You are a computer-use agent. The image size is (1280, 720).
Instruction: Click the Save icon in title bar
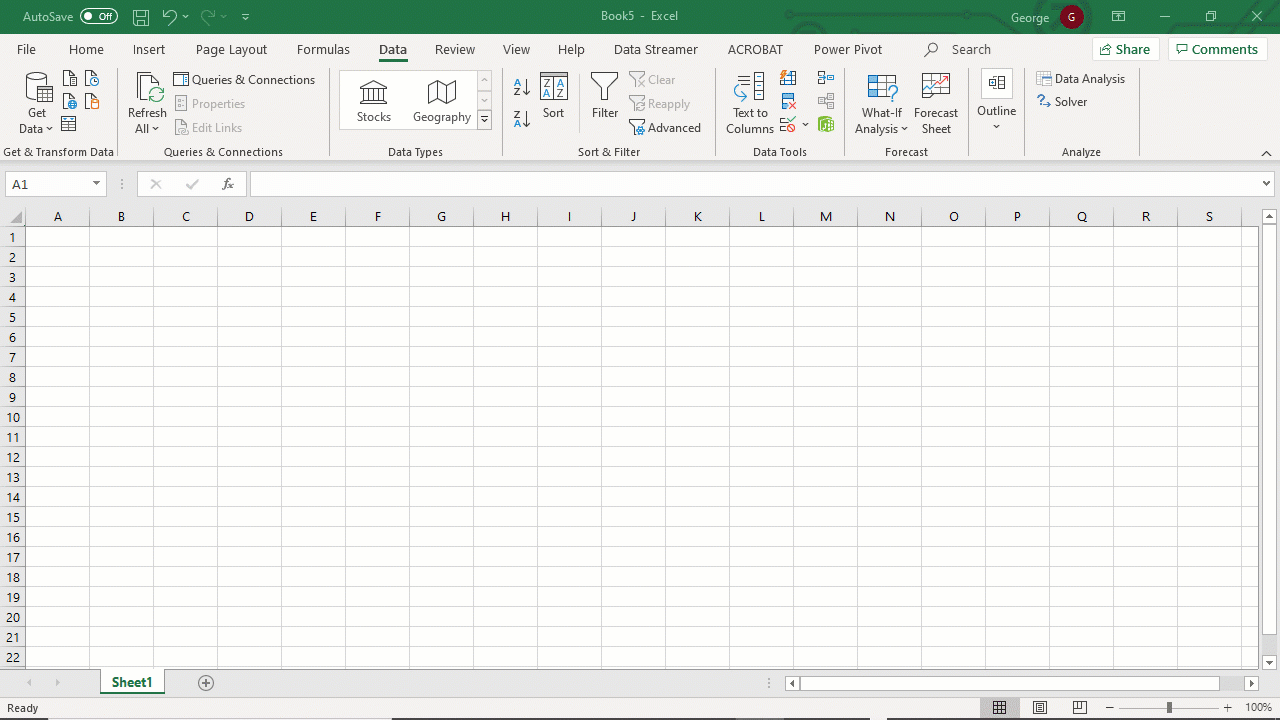point(141,17)
